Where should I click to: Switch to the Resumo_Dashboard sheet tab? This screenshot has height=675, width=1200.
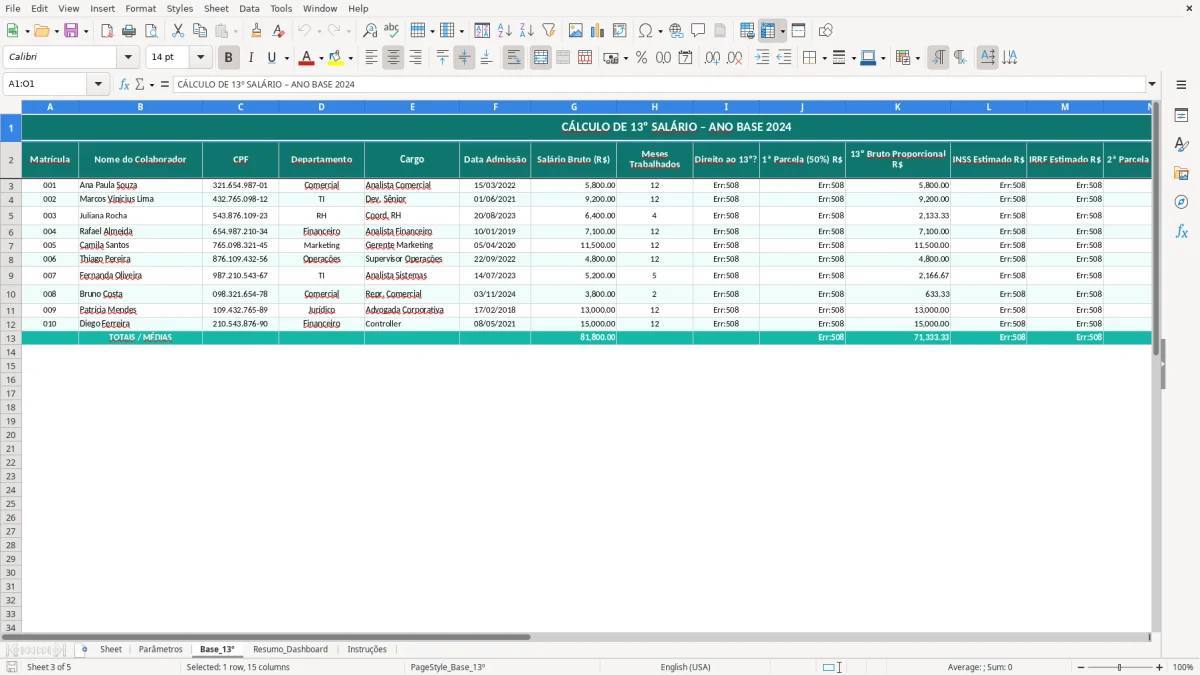pos(290,649)
